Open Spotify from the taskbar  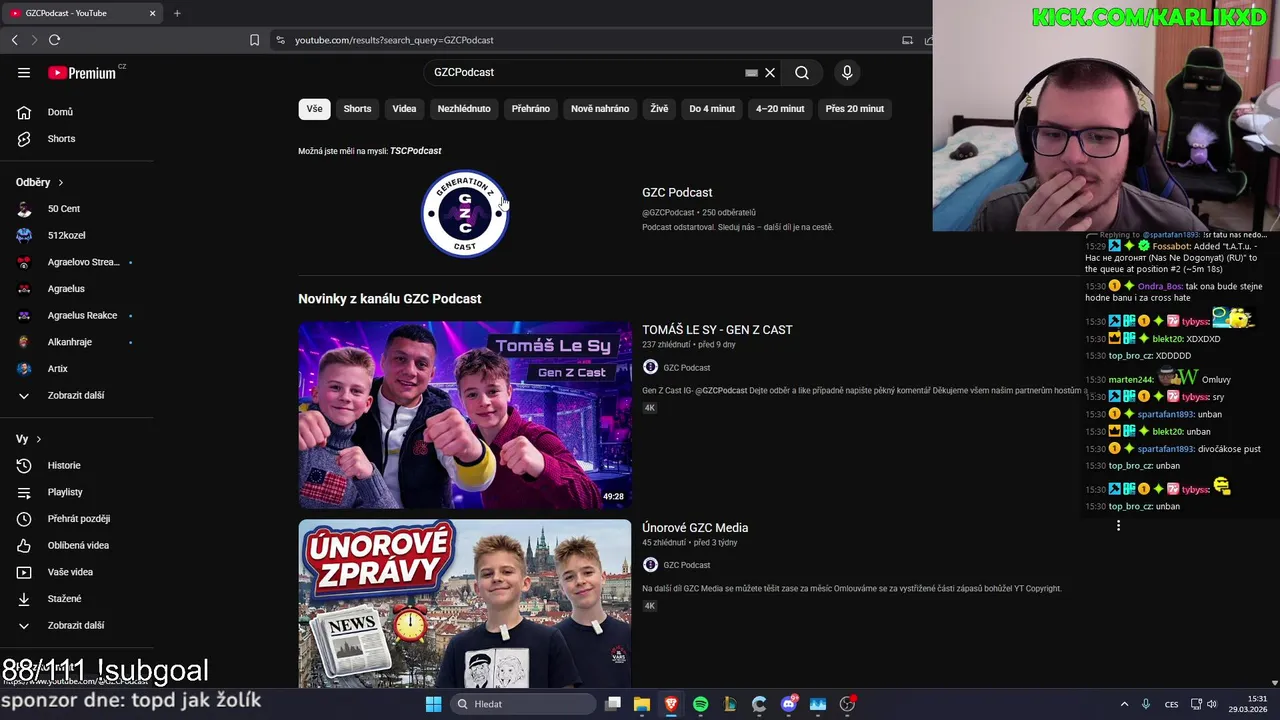coord(700,704)
